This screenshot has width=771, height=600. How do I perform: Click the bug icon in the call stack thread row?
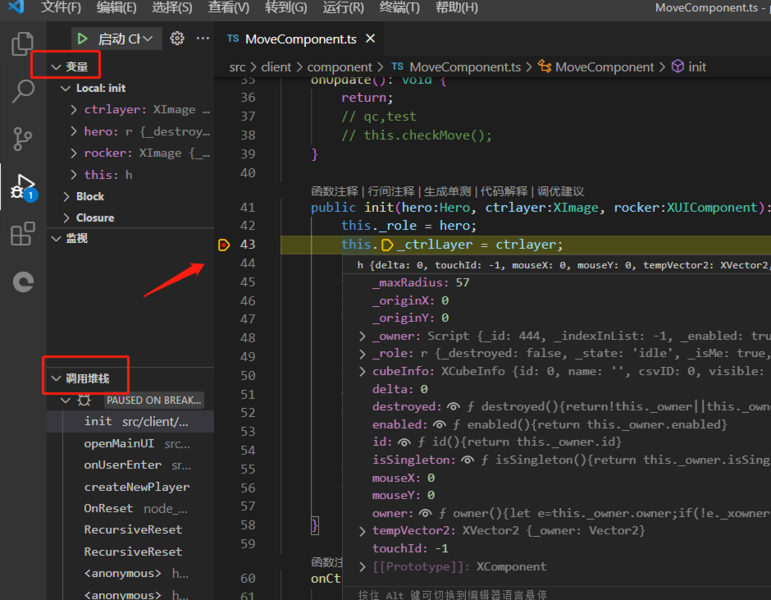pos(84,400)
